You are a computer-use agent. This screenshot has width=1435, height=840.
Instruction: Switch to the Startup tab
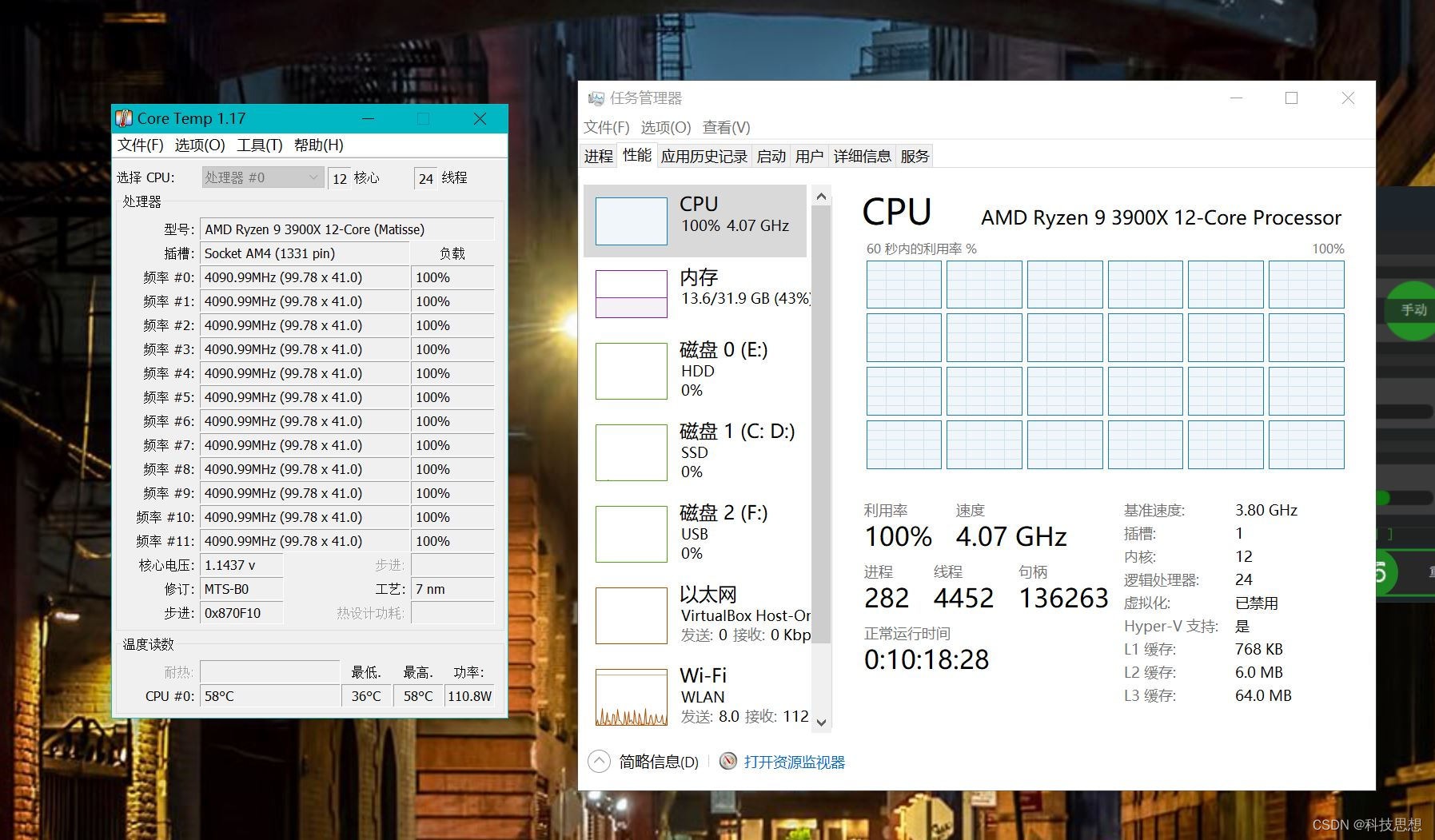coord(771,156)
